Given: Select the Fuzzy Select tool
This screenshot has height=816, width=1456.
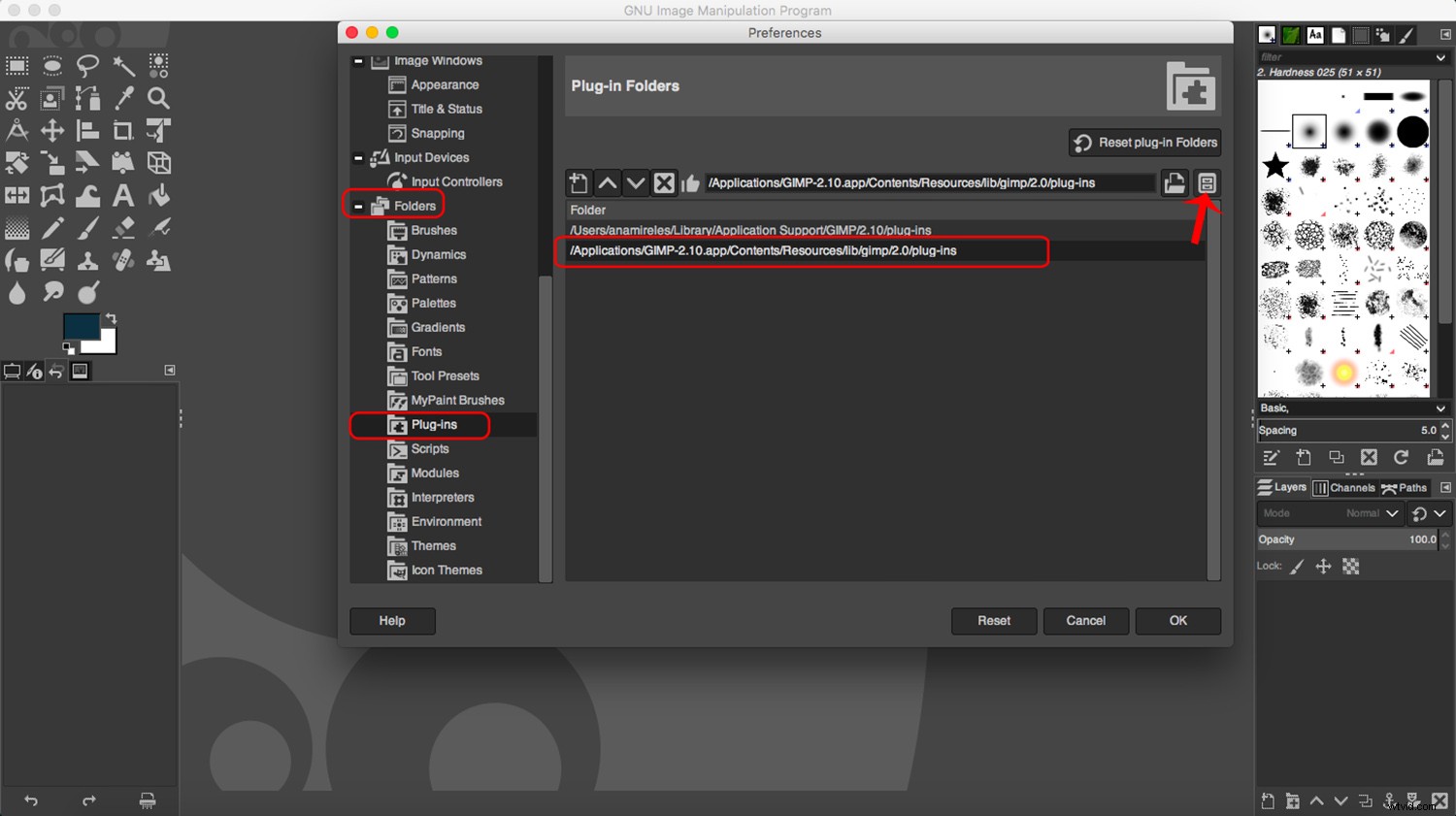Looking at the screenshot, I should 122,66.
